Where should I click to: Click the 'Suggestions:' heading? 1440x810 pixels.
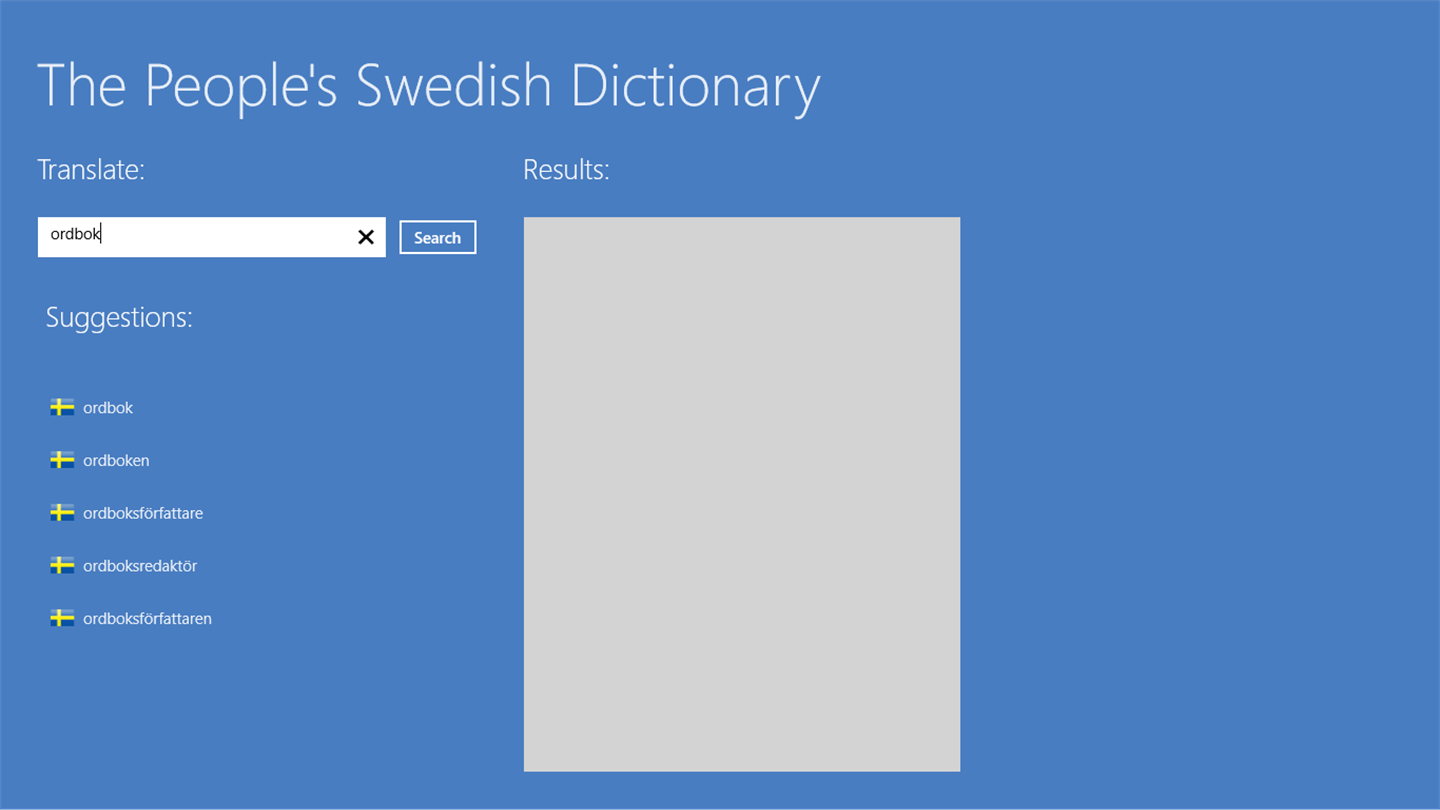click(x=119, y=317)
